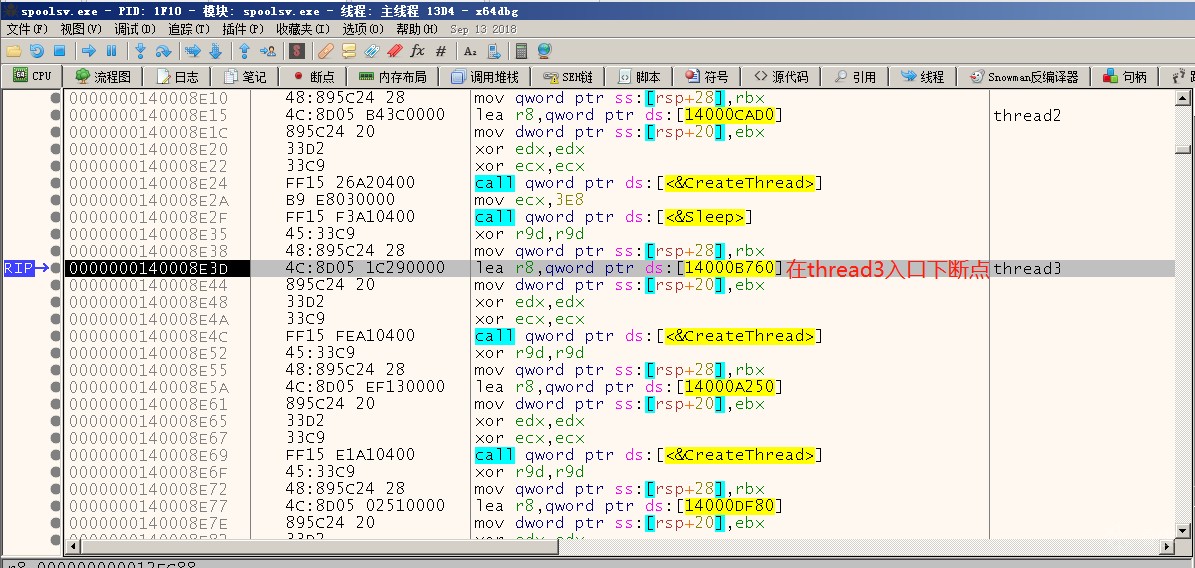
Task: Open labels tag icon
Action: coord(372,51)
